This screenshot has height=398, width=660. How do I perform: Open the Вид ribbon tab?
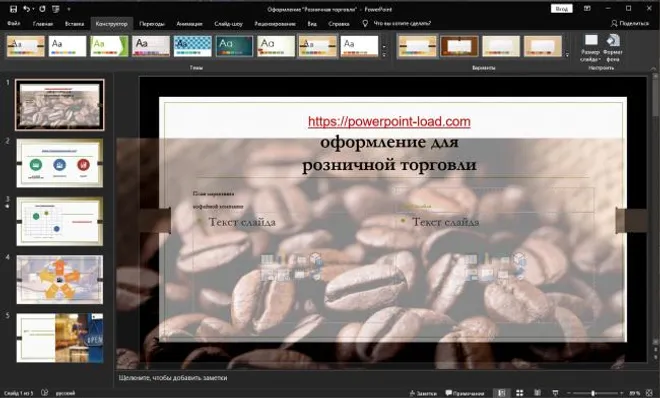312,24
